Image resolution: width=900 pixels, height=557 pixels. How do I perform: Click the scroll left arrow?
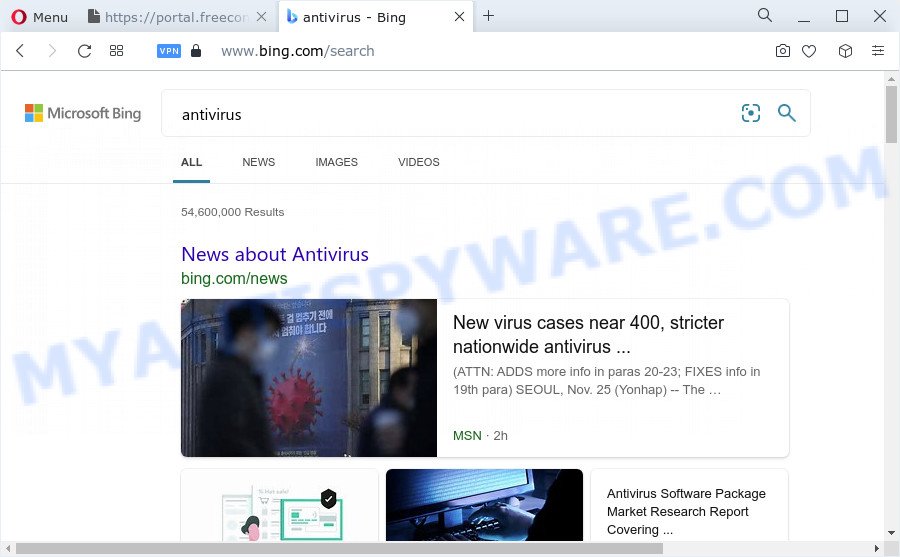tap(7, 548)
